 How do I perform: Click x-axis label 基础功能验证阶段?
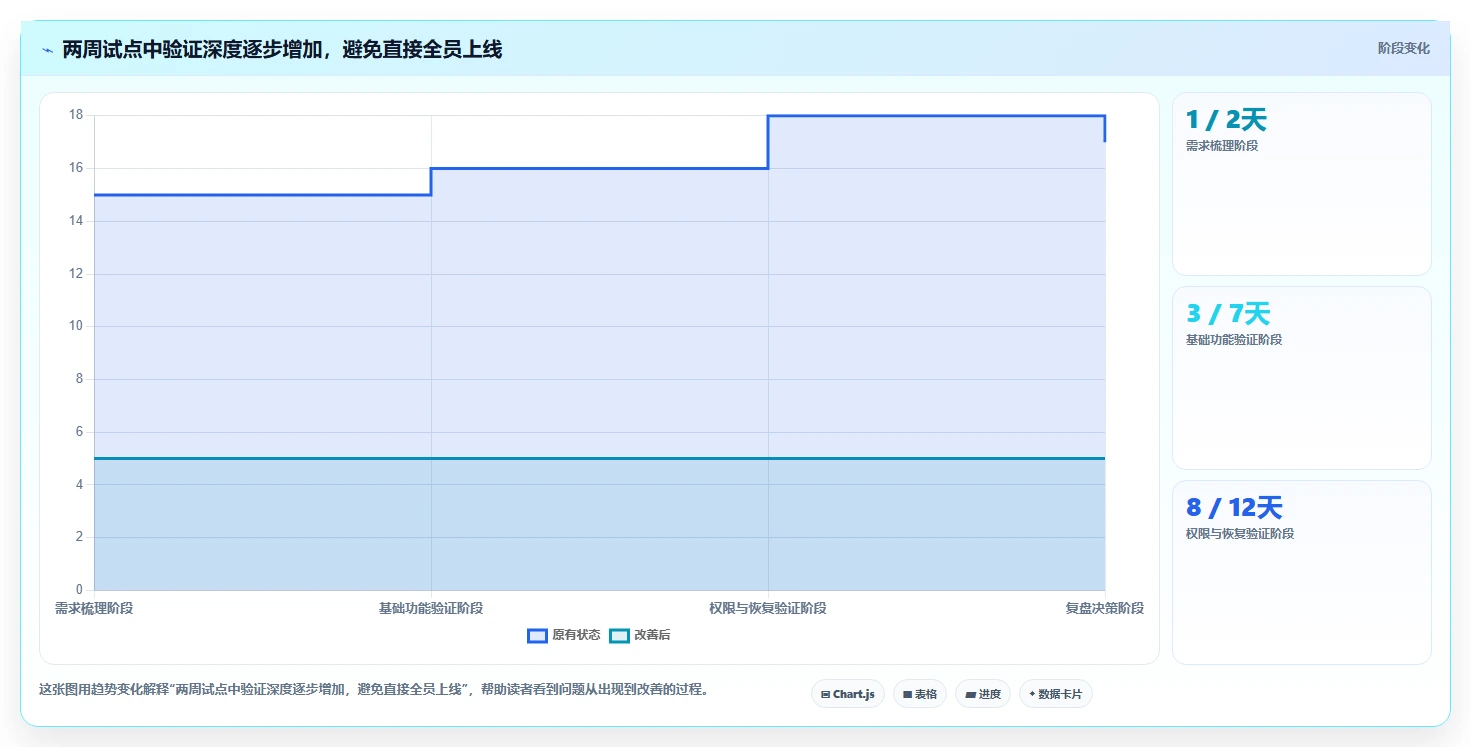point(431,608)
